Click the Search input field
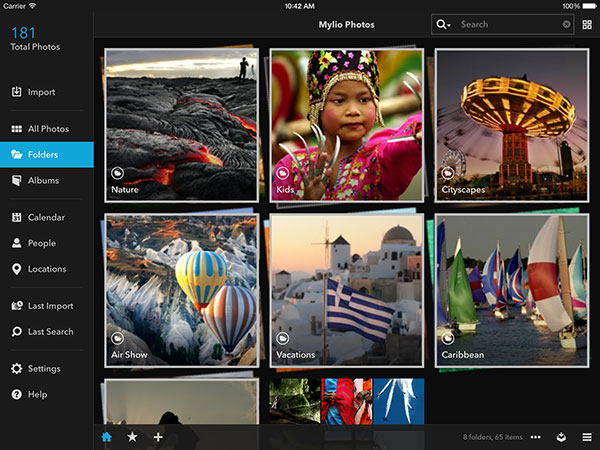The width and height of the screenshot is (600, 450). pyautogui.click(x=502, y=24)
